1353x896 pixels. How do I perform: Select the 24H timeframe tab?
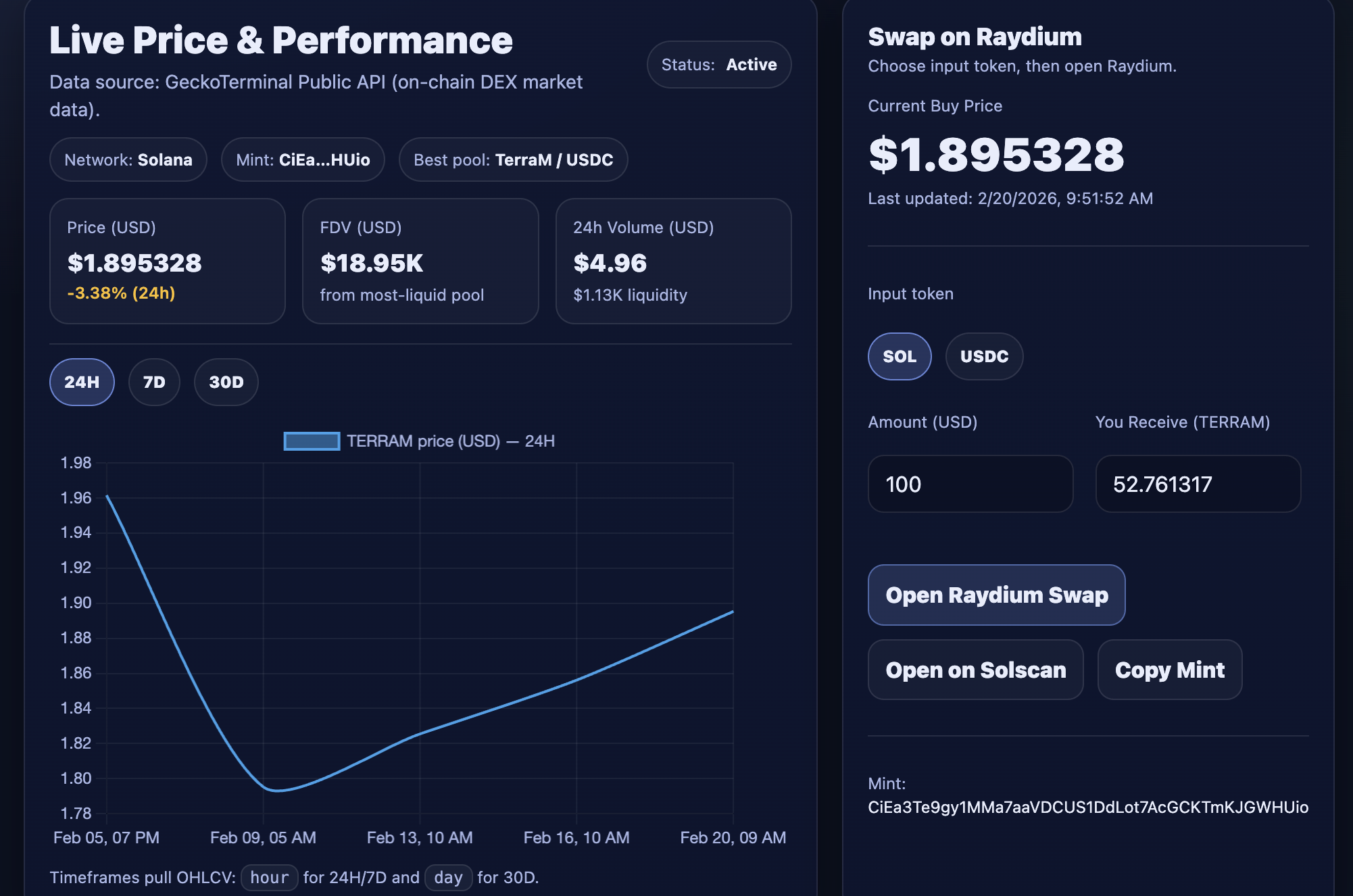[82, 382]
